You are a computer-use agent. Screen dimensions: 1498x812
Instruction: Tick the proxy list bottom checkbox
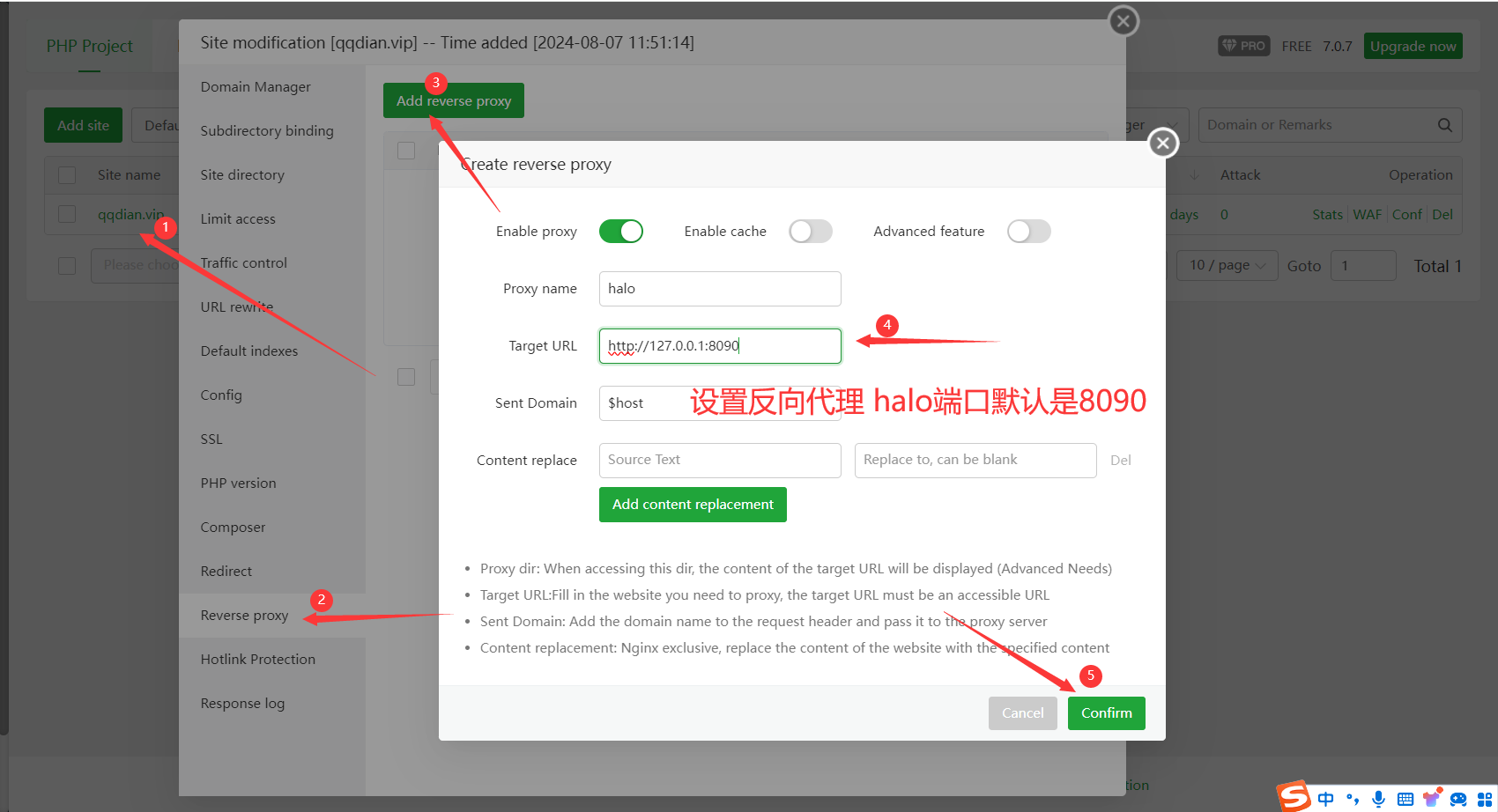point(406,377)
